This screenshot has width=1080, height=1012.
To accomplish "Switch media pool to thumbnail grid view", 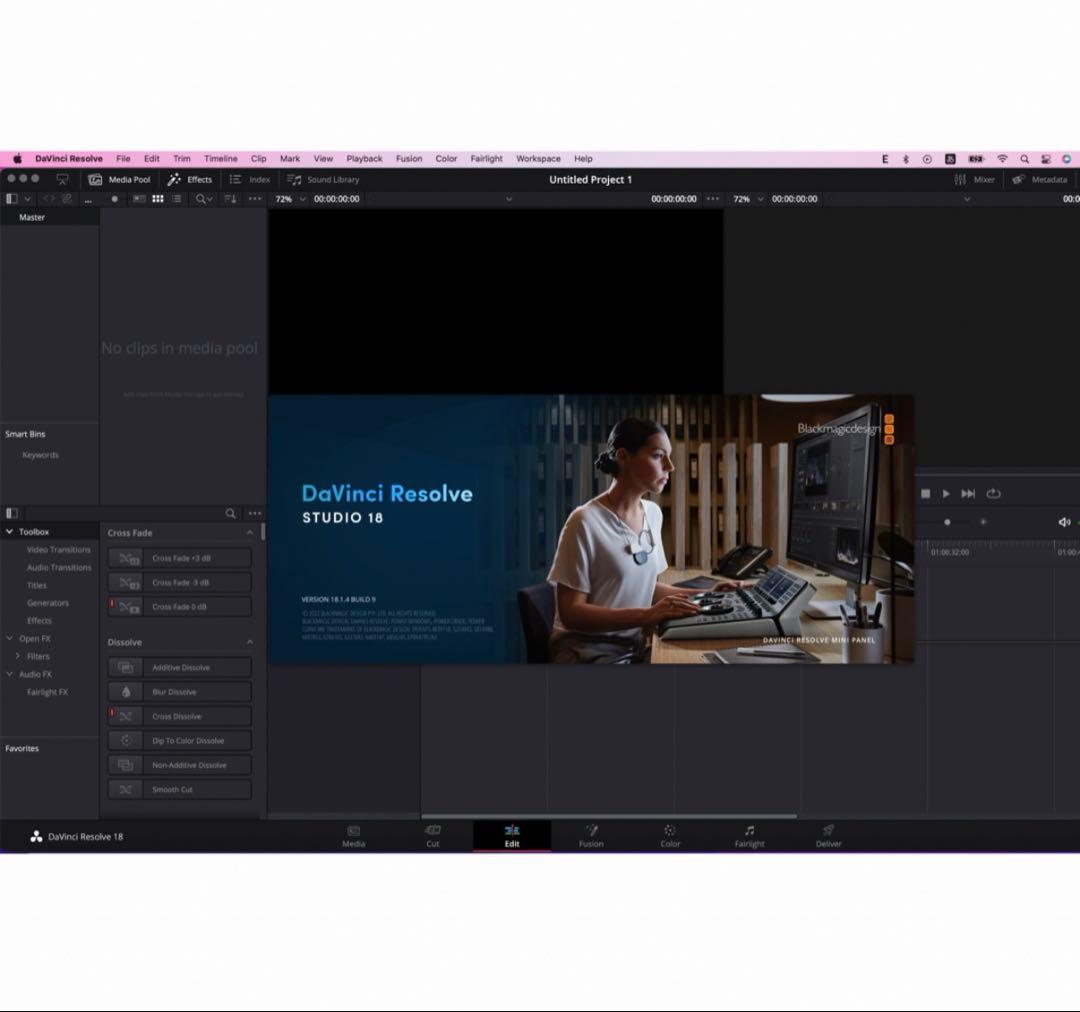I will click(157, 199).
